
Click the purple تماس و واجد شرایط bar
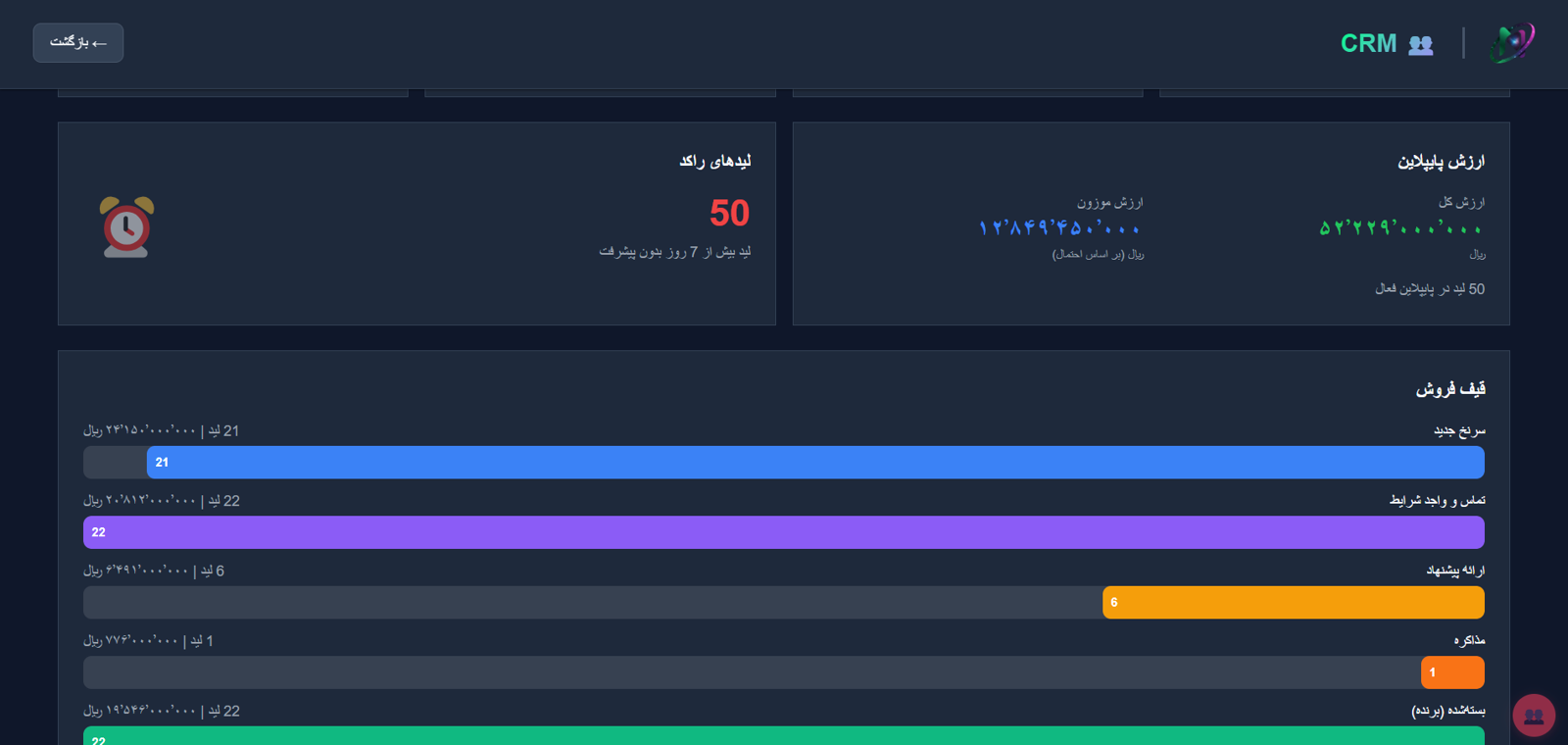(784, 532)
